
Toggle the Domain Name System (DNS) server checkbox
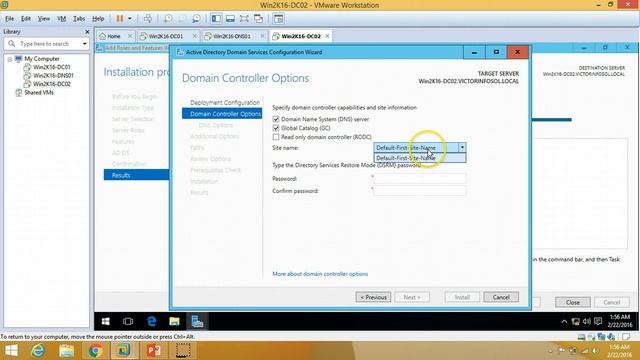coord(276,119)
